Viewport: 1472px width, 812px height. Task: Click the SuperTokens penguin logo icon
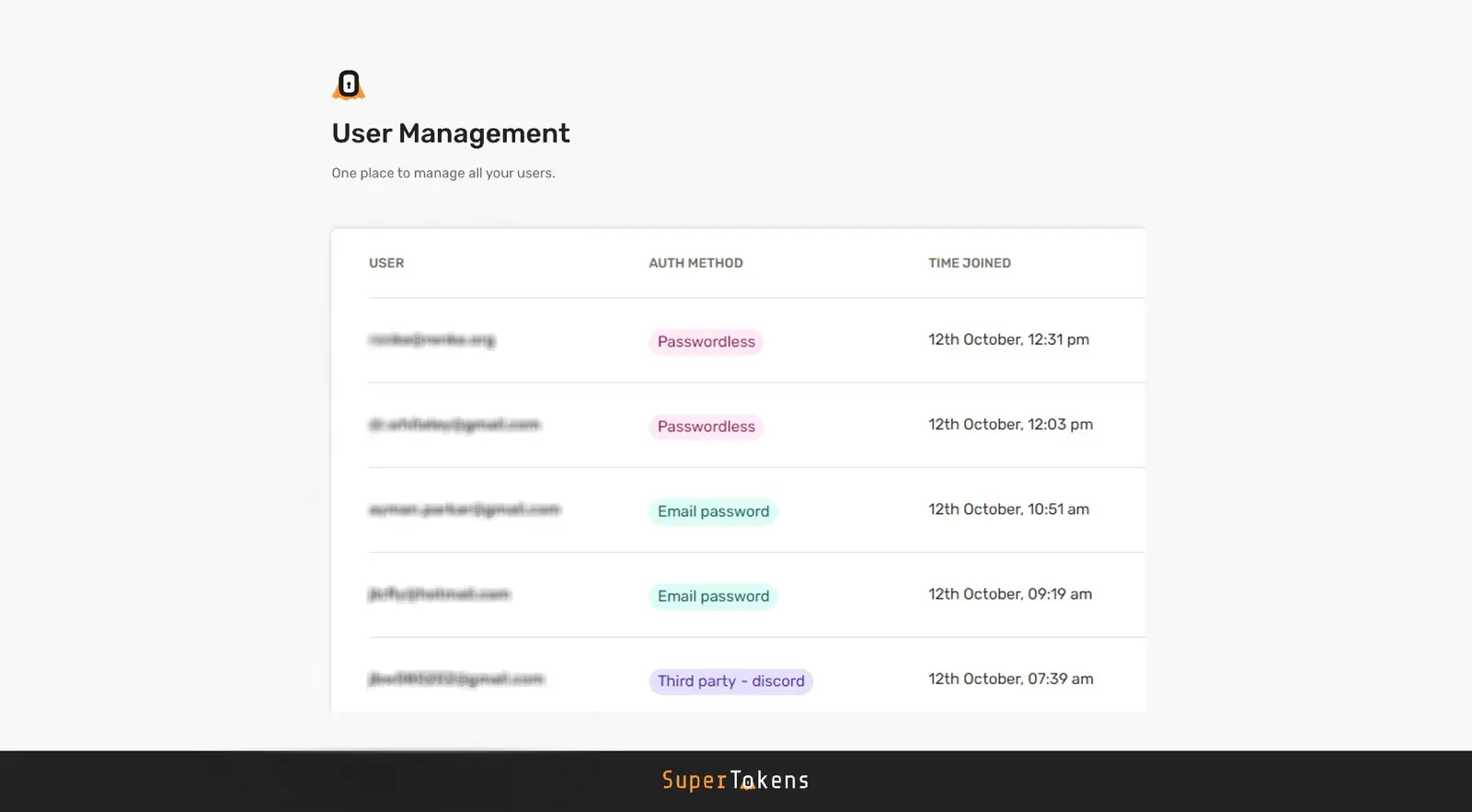pyautogui.click(x=349, y=85)
